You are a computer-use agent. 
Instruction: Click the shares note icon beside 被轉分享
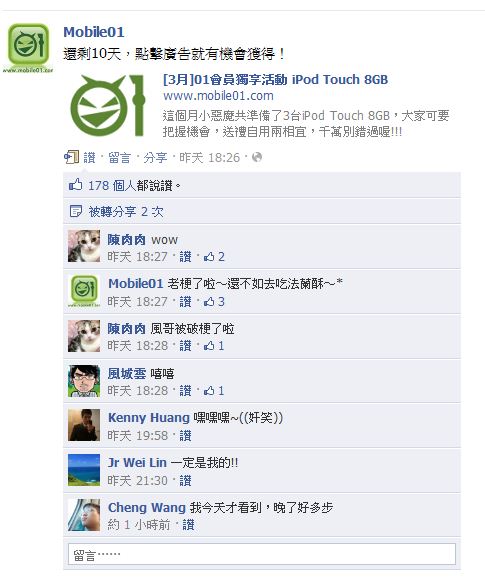point(75,211)
